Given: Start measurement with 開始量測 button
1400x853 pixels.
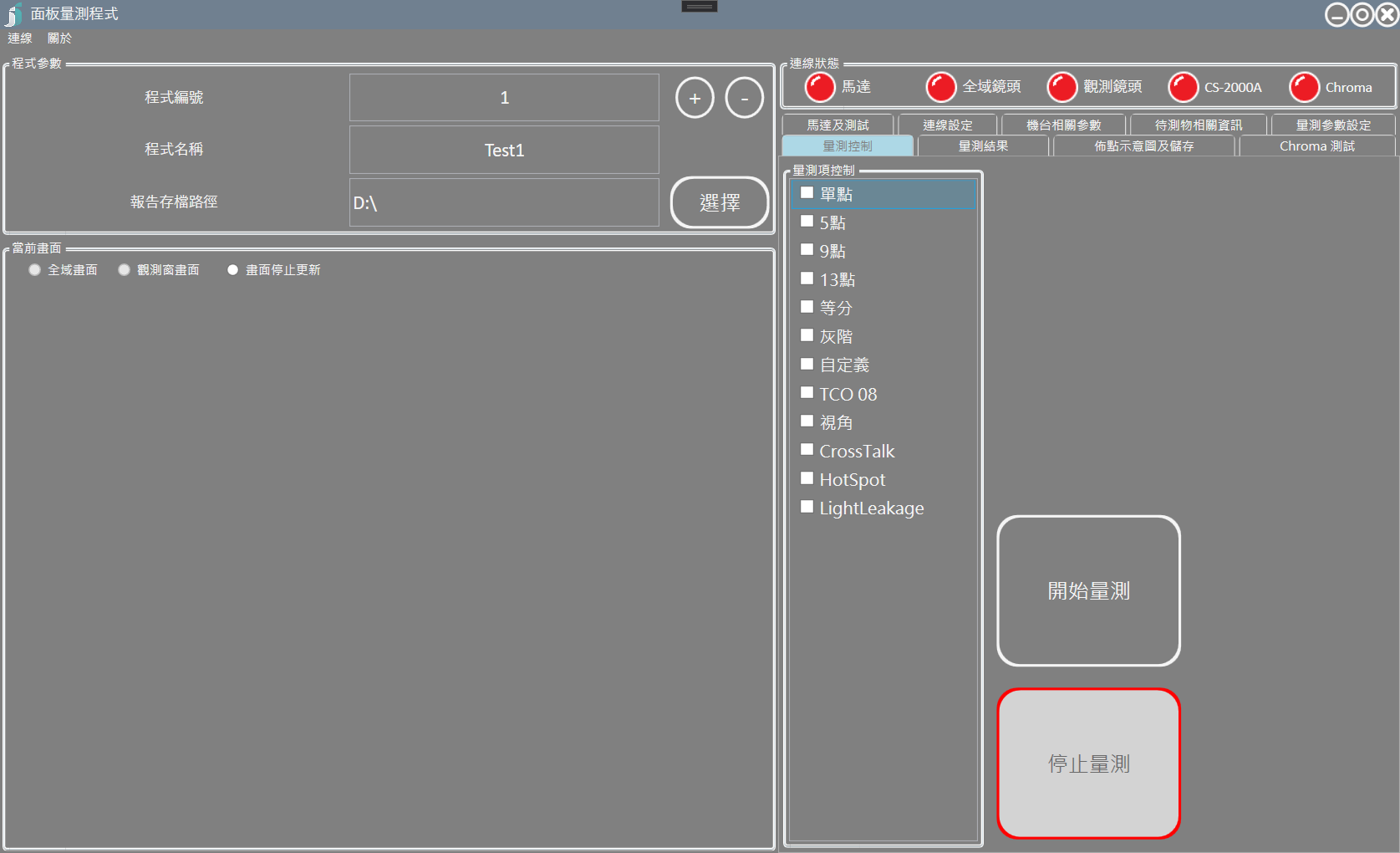Looking at the screenshot, I should [1088, 591].
